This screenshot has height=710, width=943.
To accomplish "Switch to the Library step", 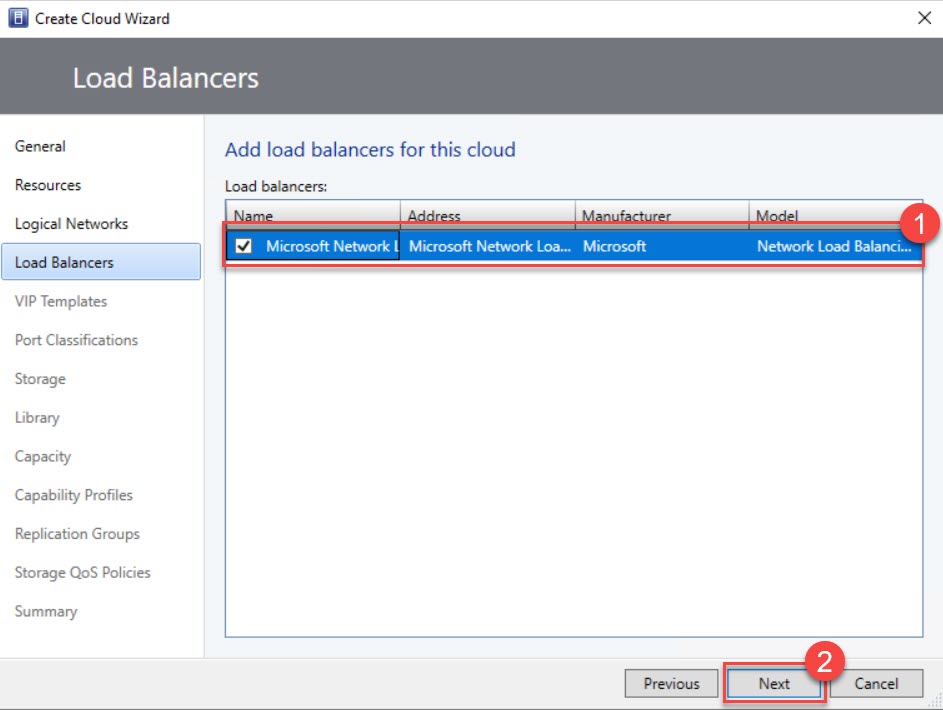I will click(37, 418).
